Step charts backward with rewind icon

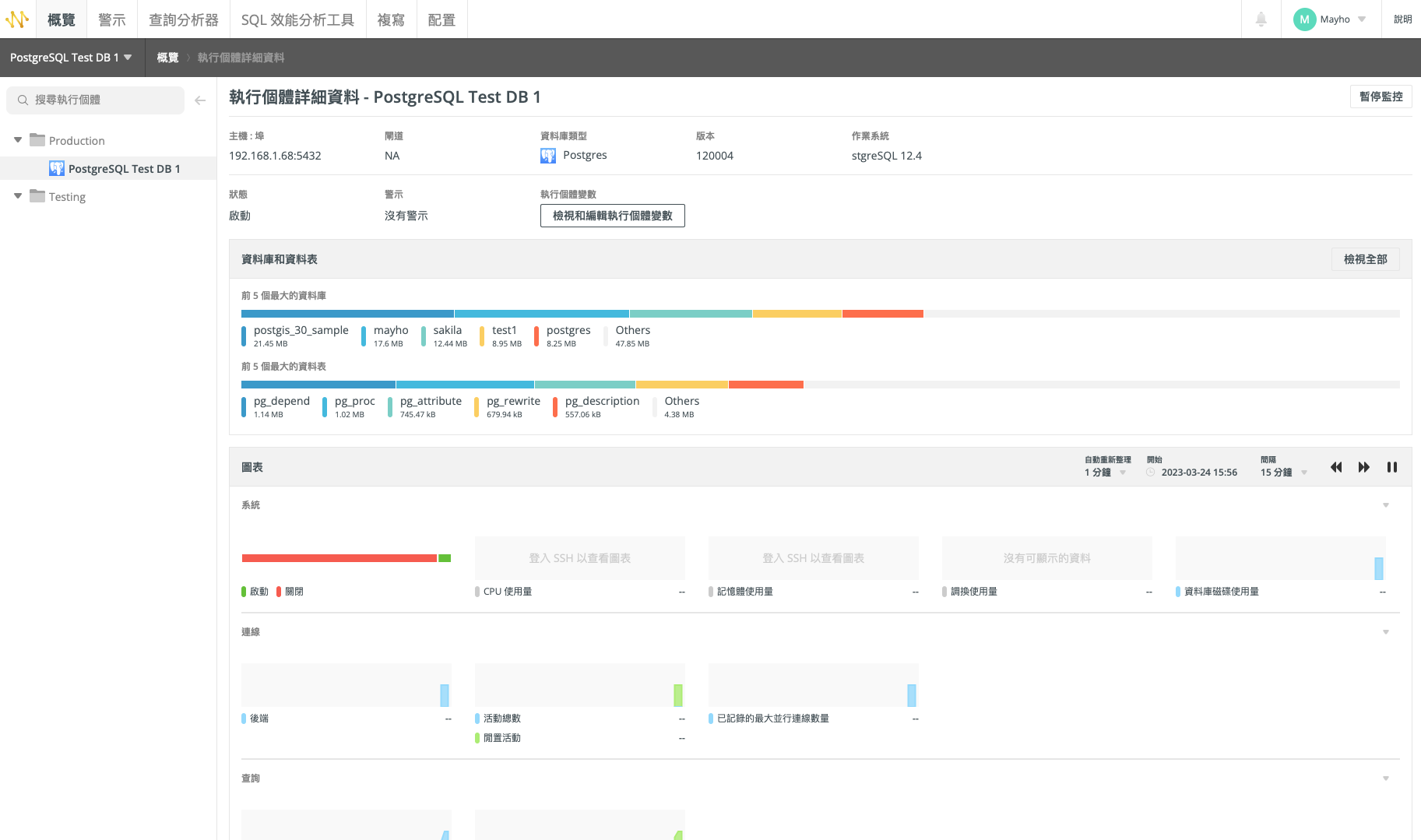(x=1336, y=467)
